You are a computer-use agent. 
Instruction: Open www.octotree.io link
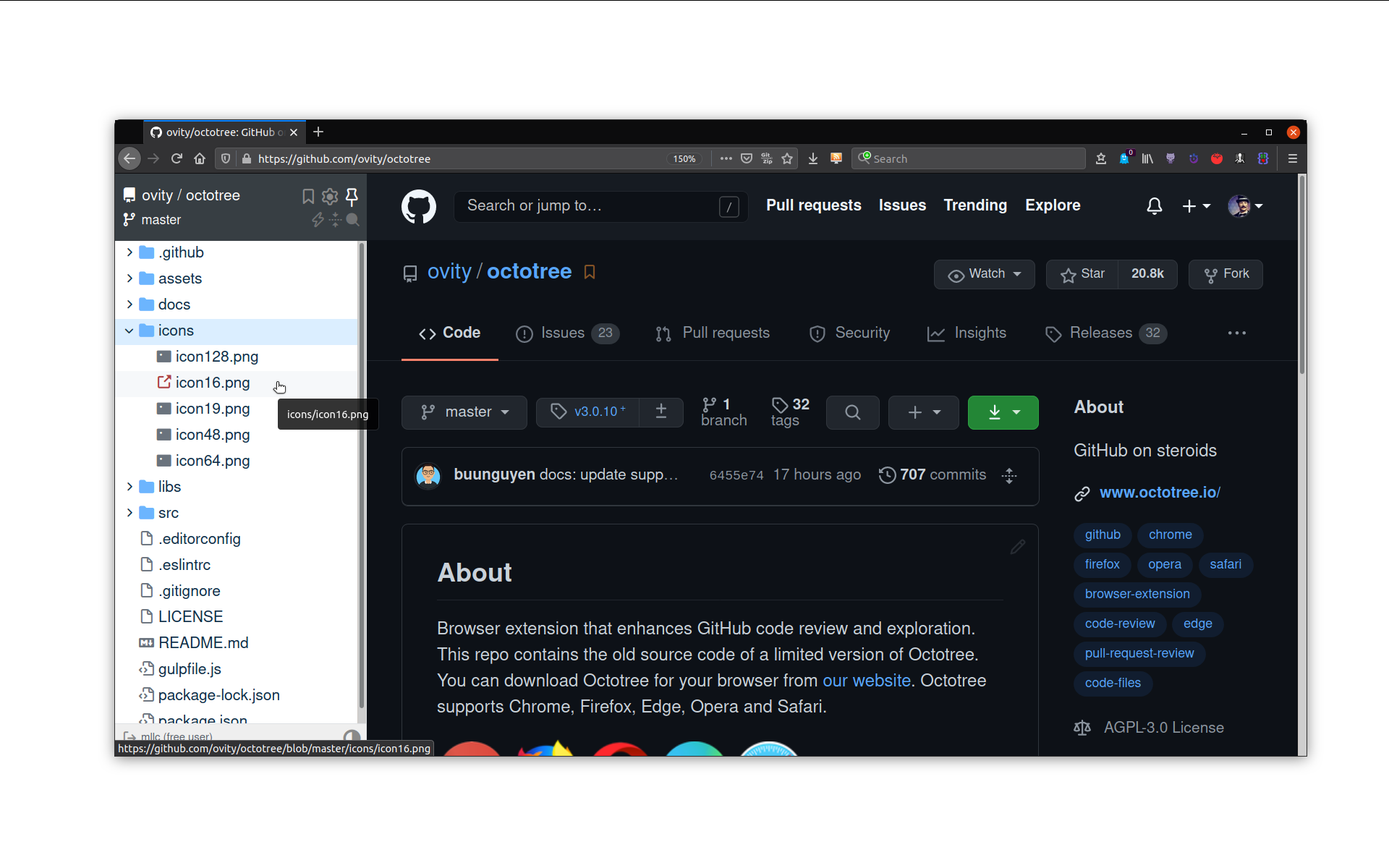point(1160,493)
